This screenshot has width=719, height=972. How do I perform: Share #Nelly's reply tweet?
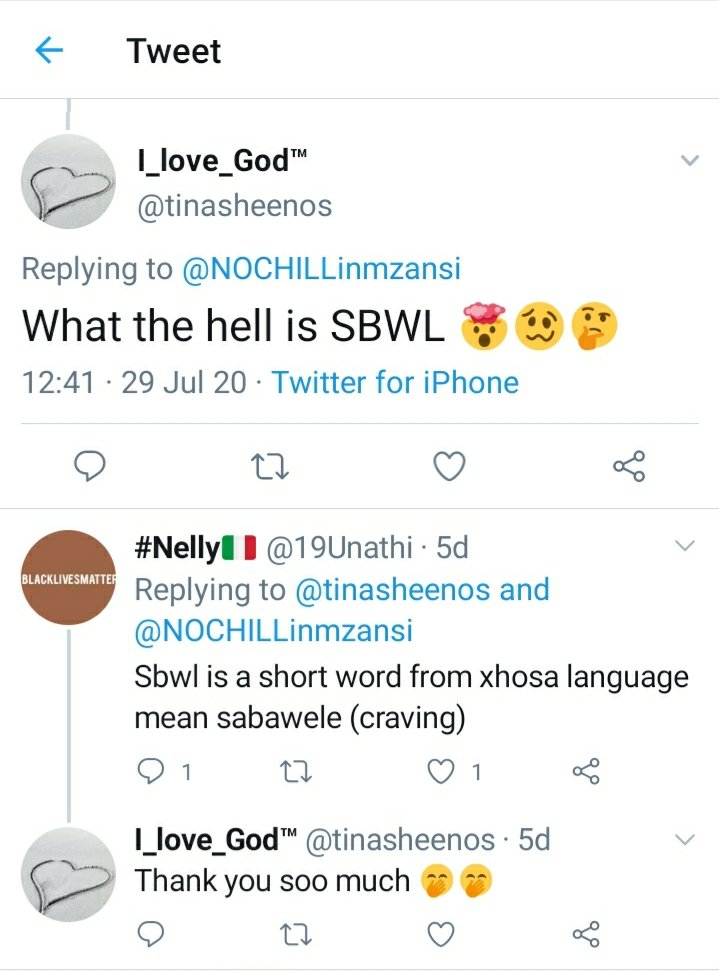586,772
